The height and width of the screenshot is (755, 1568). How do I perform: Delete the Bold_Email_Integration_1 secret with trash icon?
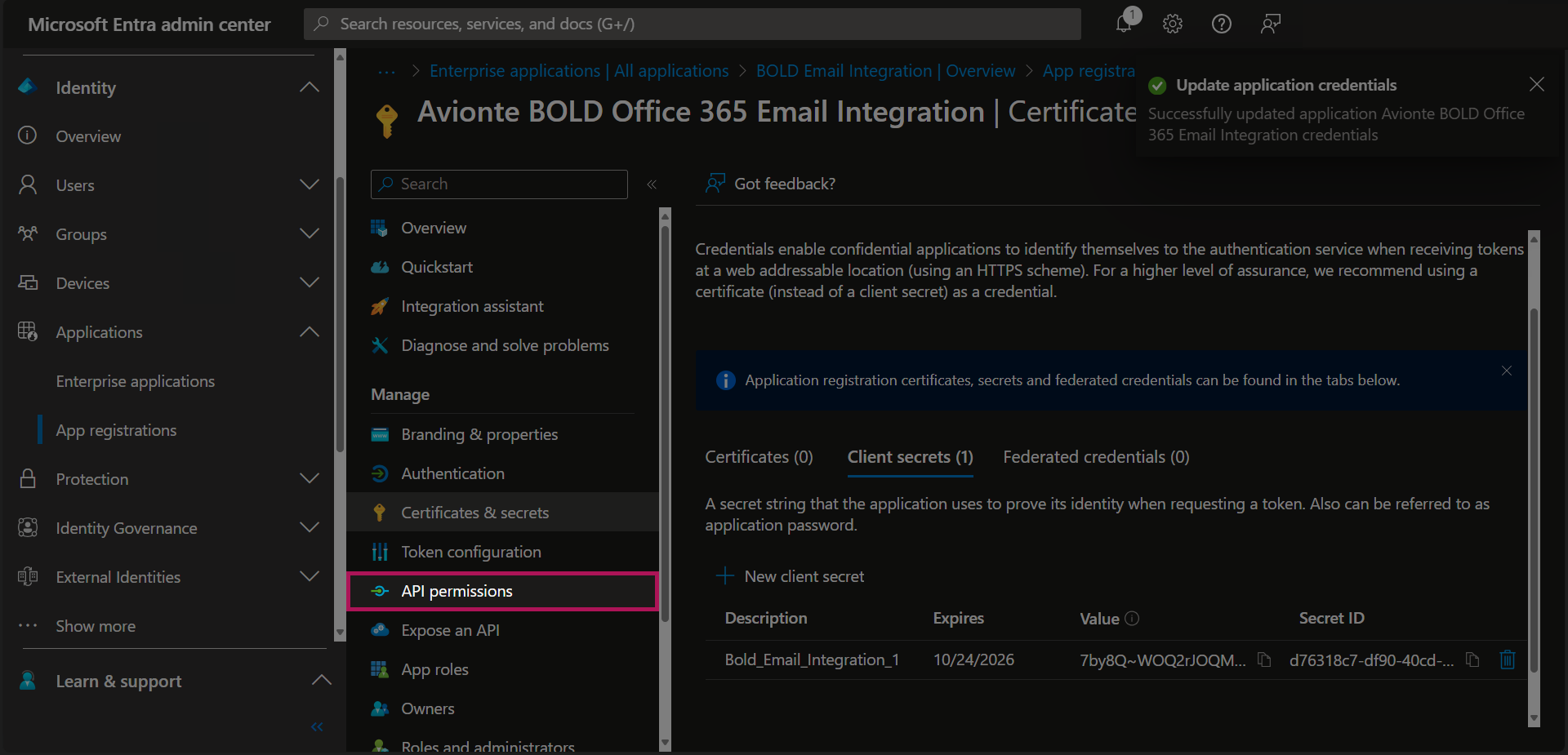(x=1507, y=660)
